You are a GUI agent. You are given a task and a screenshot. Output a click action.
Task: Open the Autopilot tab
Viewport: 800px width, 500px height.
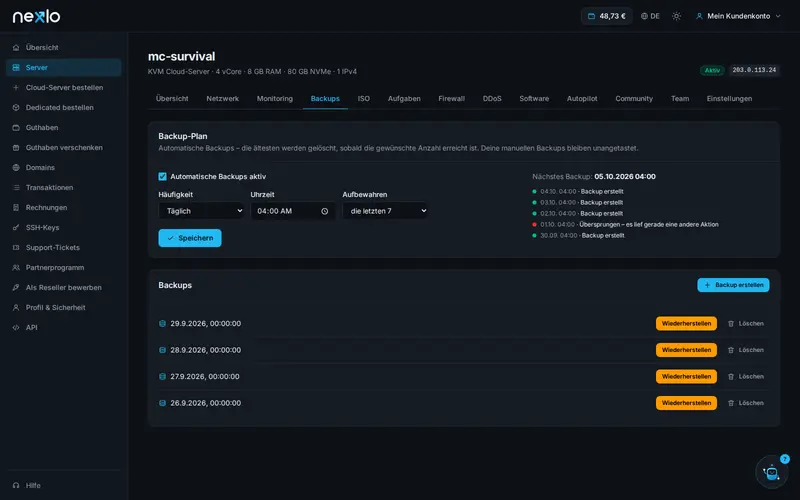[582, 98]
